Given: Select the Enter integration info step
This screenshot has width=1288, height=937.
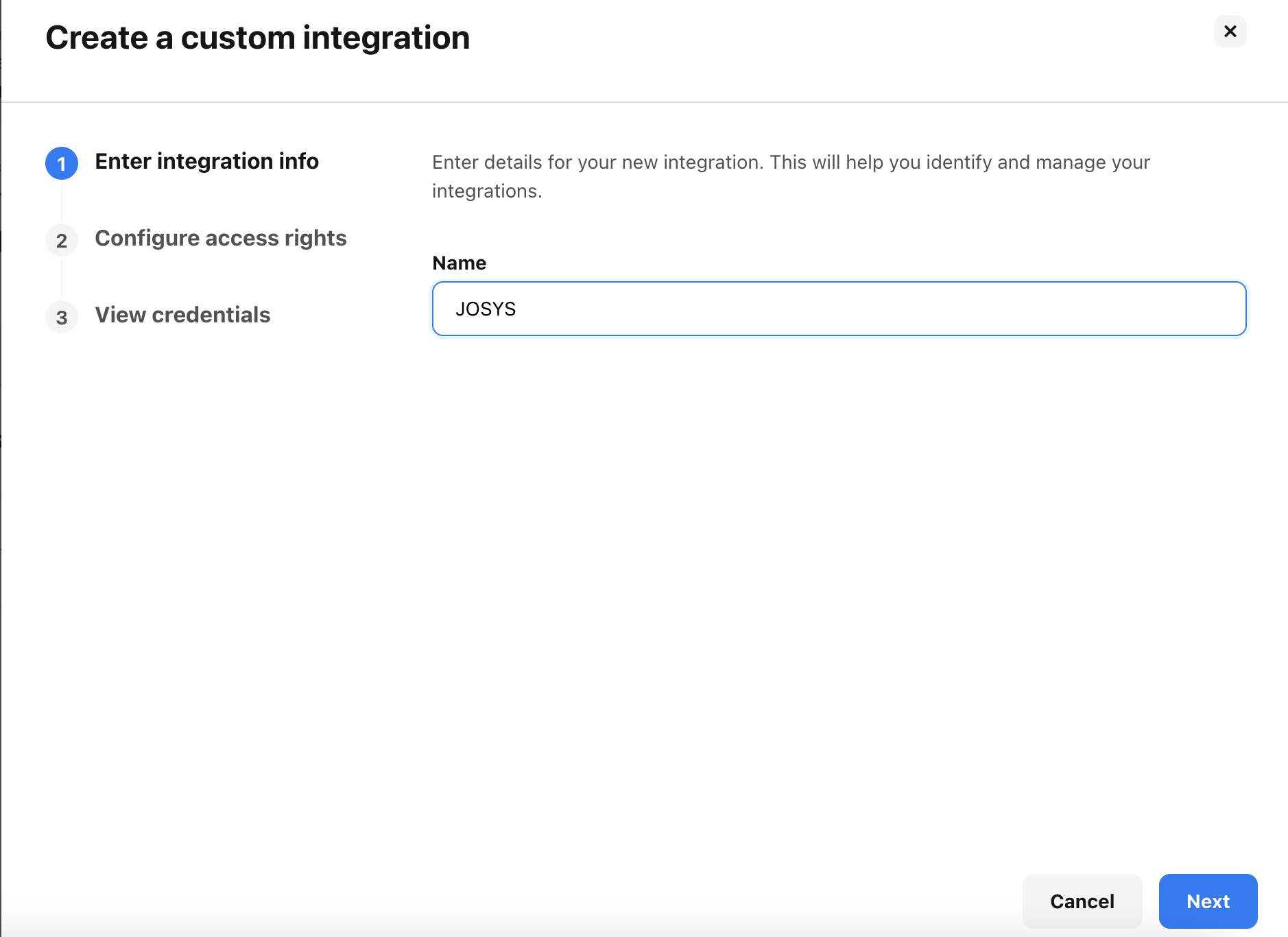Looking at the screenshot, I should (x=206, y=161).
